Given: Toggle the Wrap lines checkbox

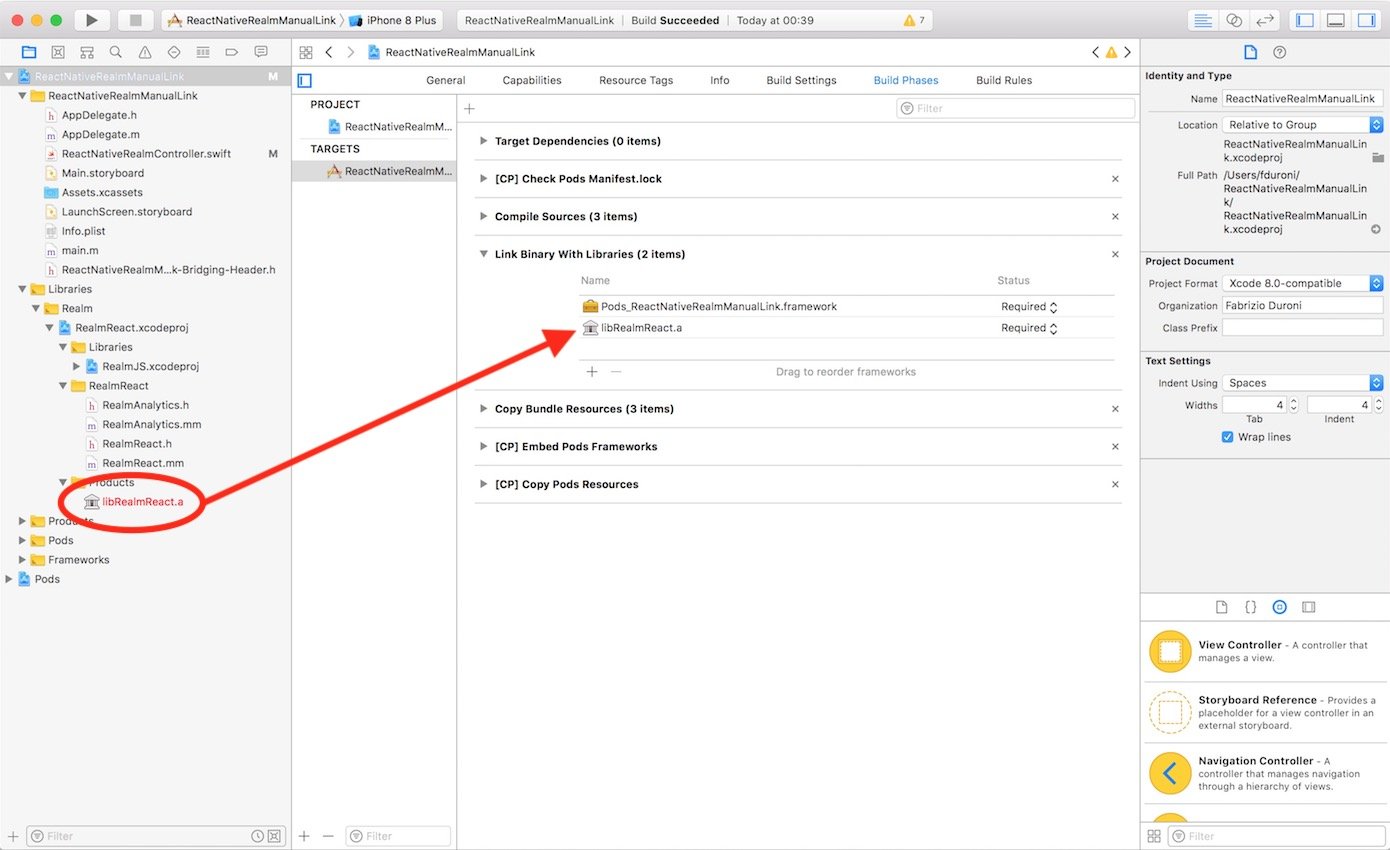Looking at the screenshot, I should (x=1227, y=437).
